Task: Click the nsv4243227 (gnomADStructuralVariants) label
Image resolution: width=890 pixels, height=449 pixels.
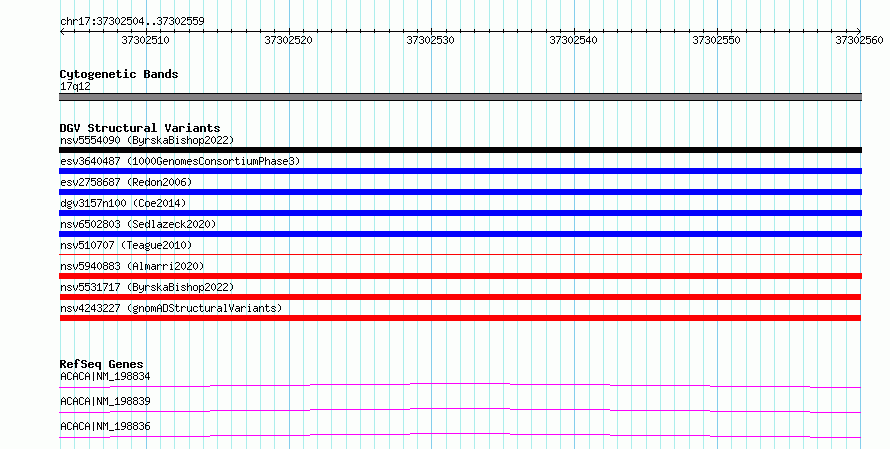Action: (171, 308)
